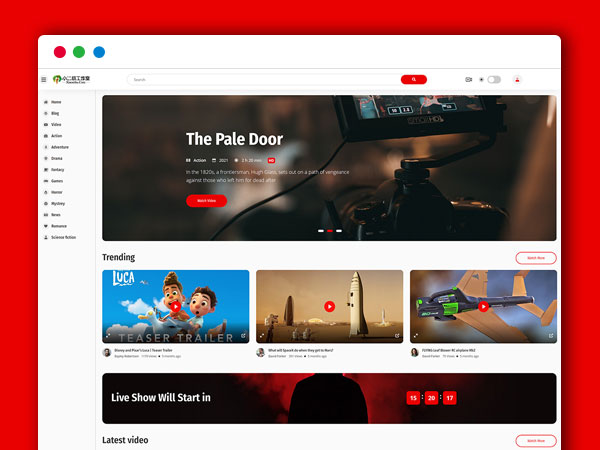Click expand icon on Luca thumbnail corner
600x450 pixels.
pos(108,336)
